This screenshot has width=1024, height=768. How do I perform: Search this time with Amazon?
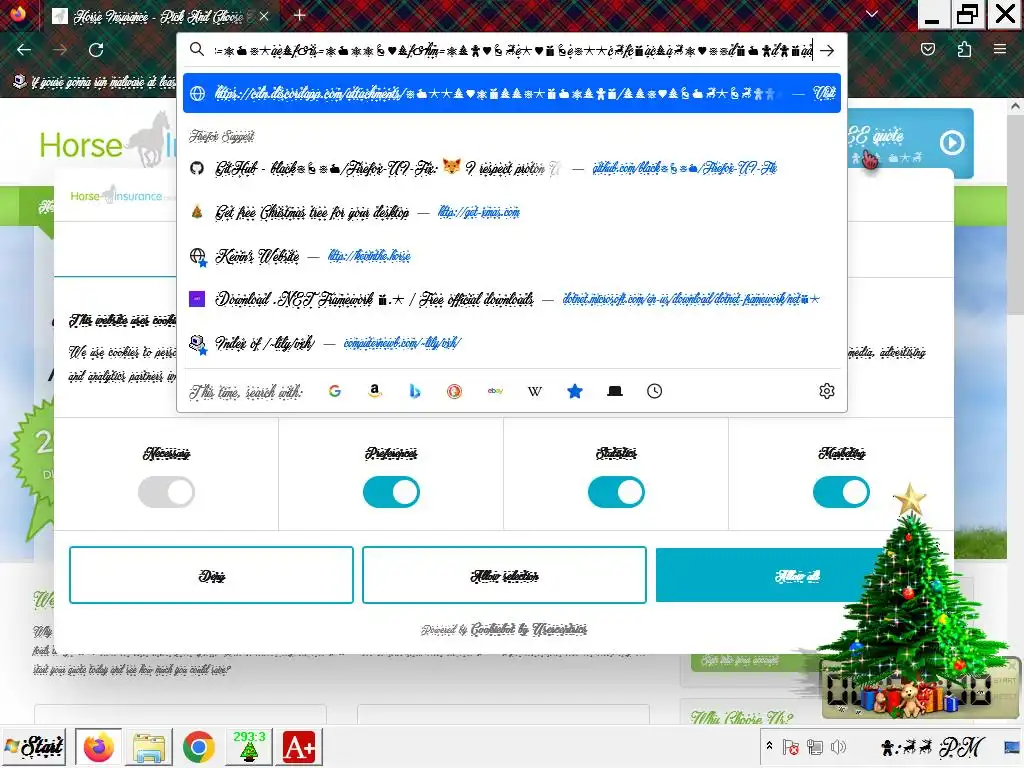click(x=375, y=391)
